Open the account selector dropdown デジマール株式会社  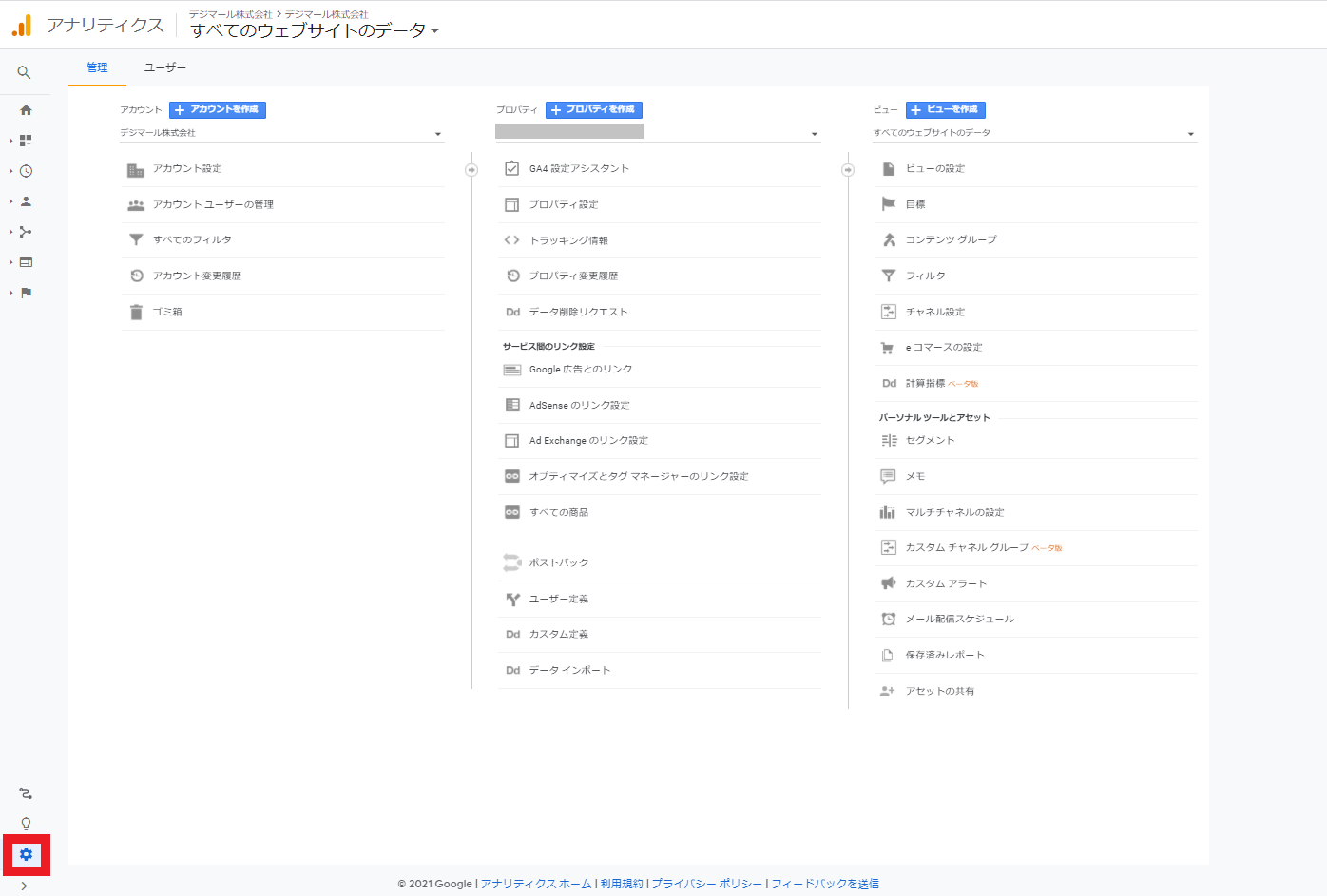281,133
